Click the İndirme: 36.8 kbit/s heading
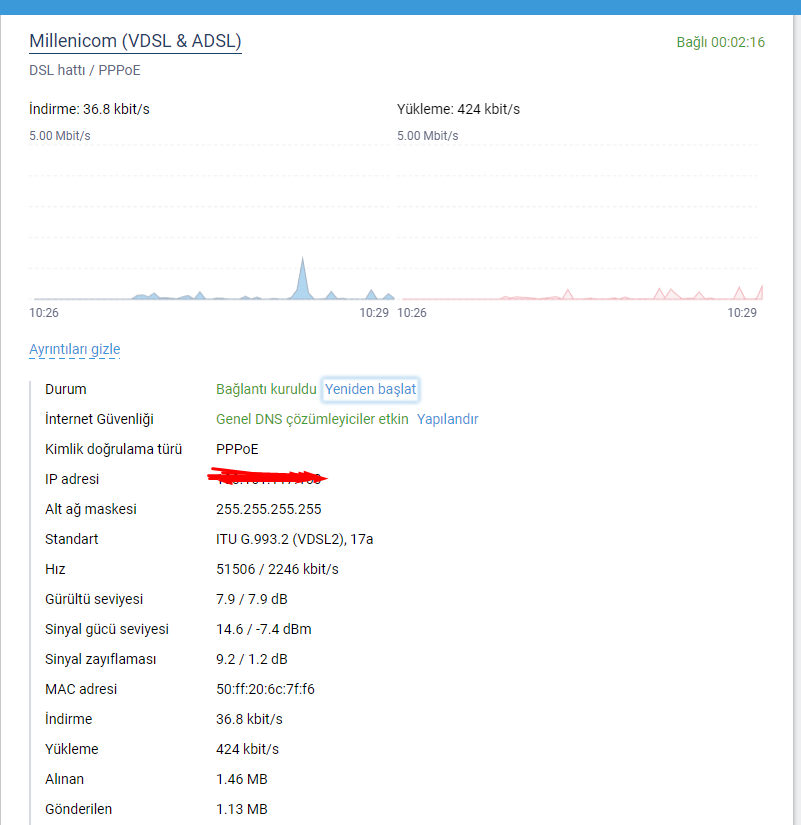This screenshot has width=801, height=825. (x=89, y=109)
